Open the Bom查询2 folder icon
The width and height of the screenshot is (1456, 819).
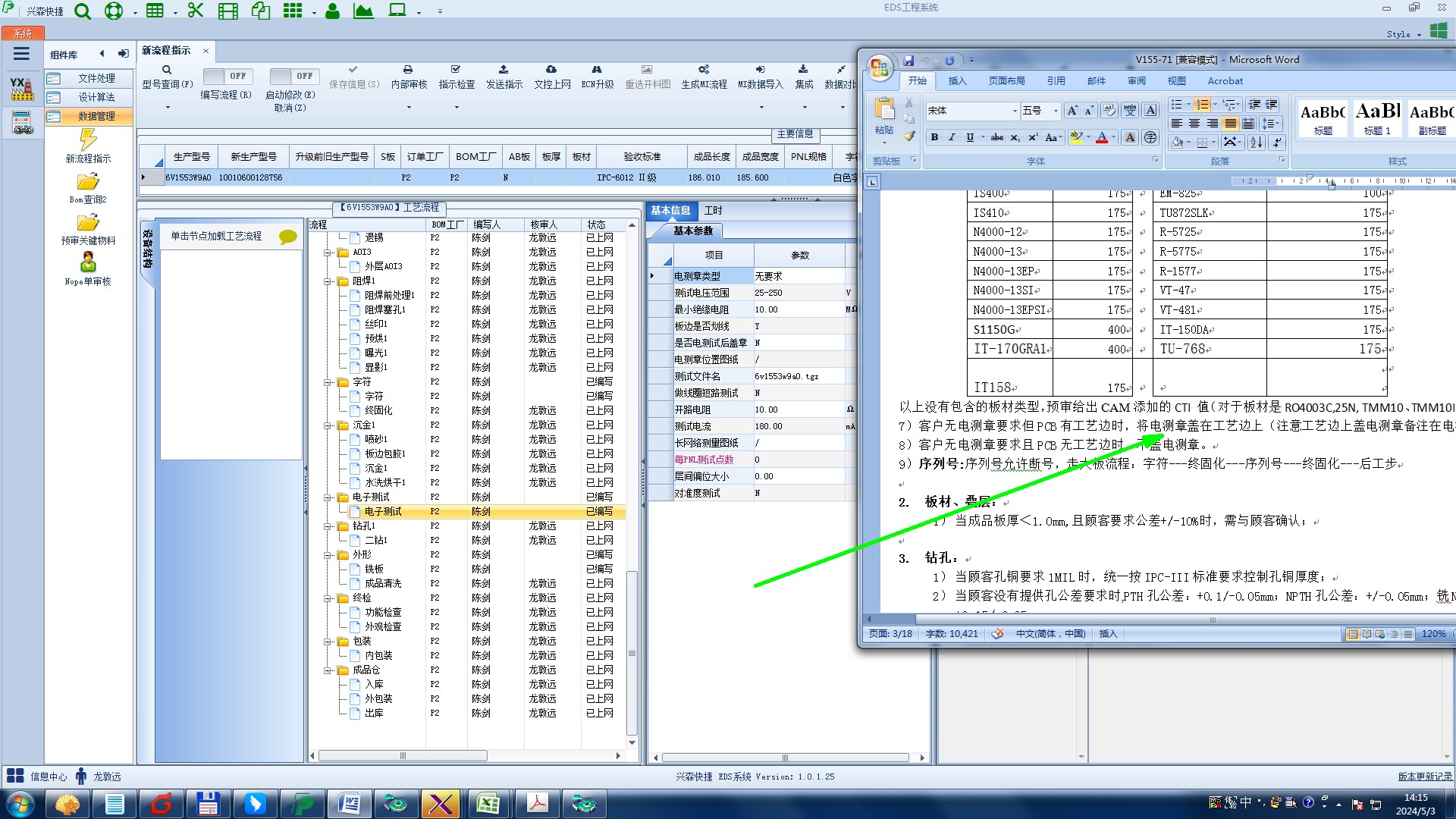(88, 183)
